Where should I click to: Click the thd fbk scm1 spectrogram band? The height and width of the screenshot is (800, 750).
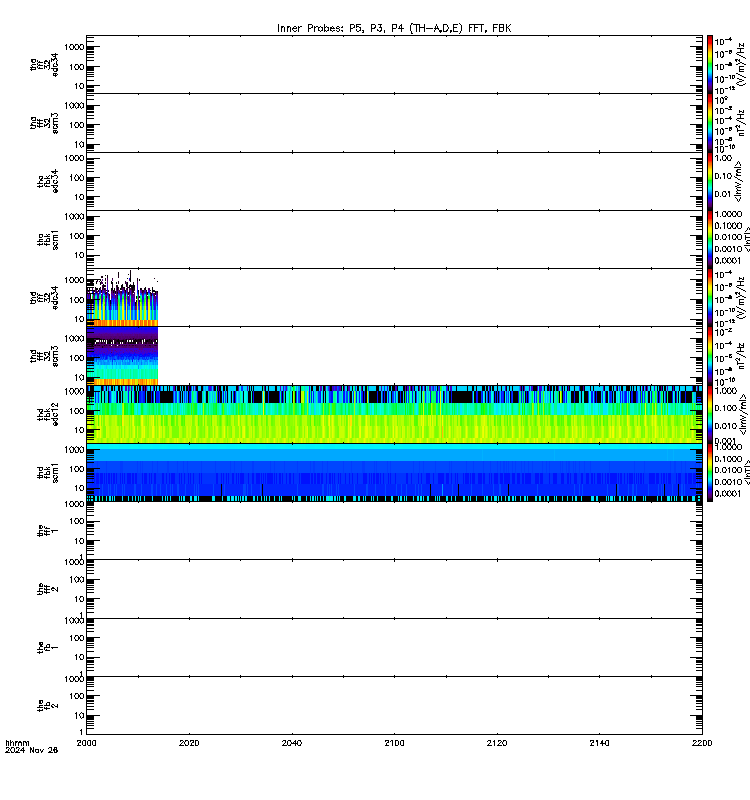394,472
